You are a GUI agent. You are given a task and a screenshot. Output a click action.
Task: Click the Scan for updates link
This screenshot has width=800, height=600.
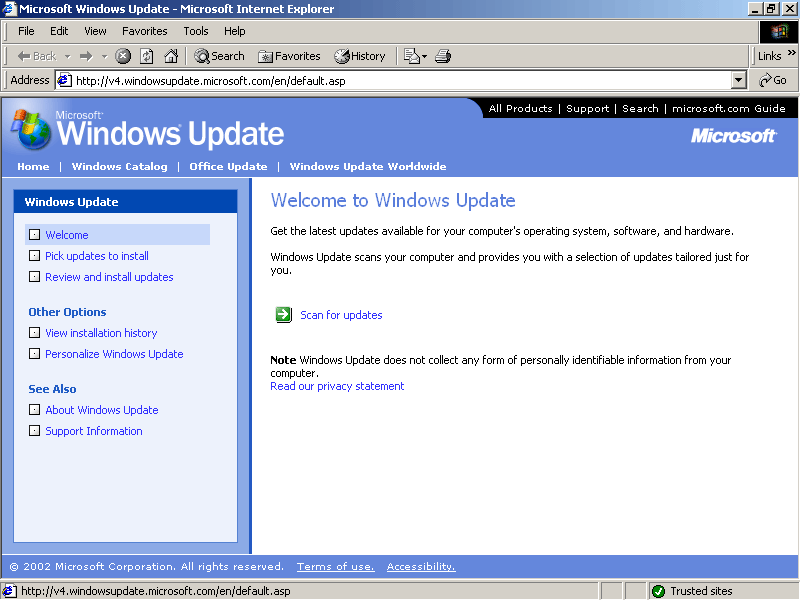point(341,315)
